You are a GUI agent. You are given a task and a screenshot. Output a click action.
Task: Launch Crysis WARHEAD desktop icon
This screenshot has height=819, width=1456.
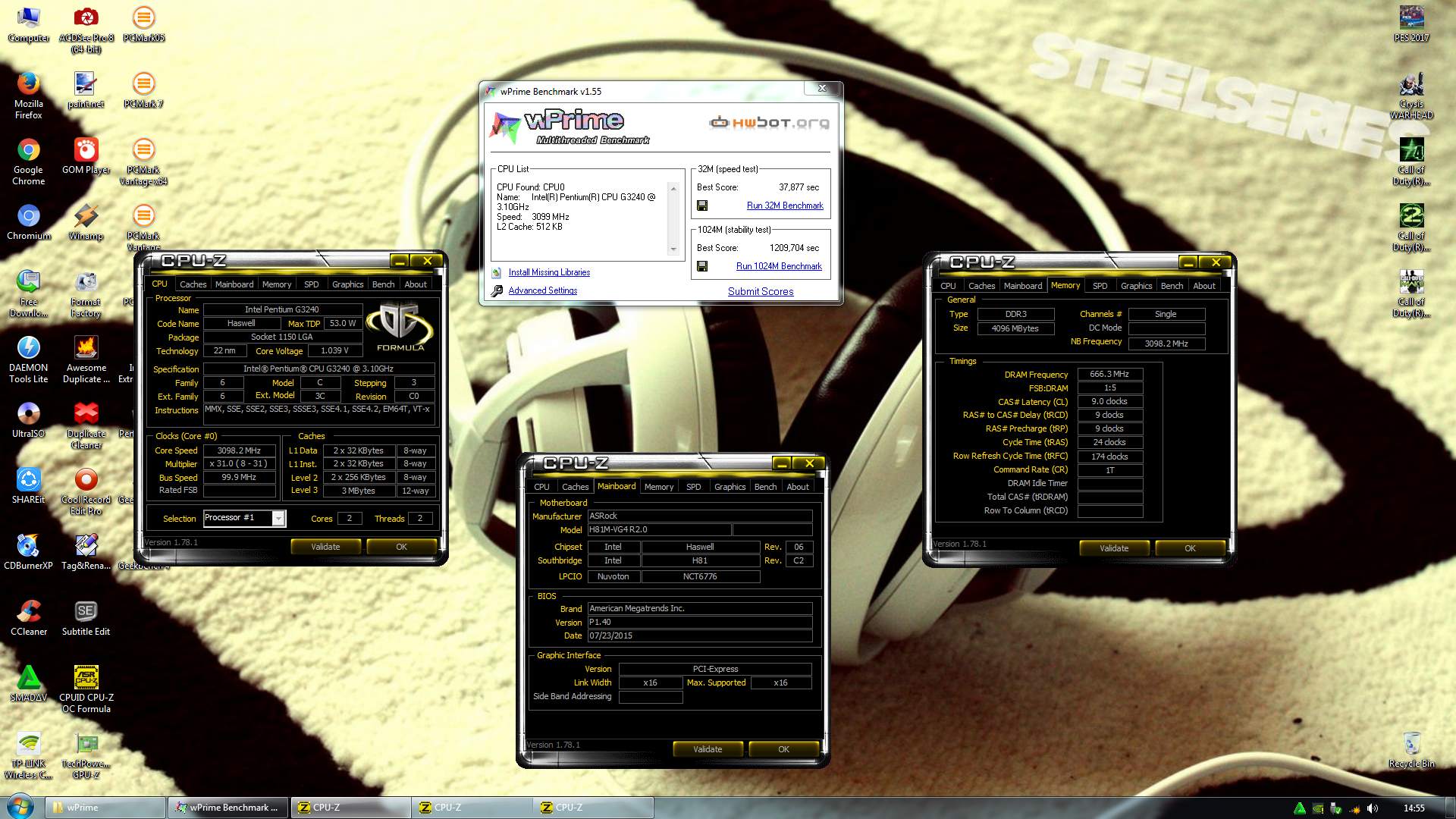point(1411,96)
